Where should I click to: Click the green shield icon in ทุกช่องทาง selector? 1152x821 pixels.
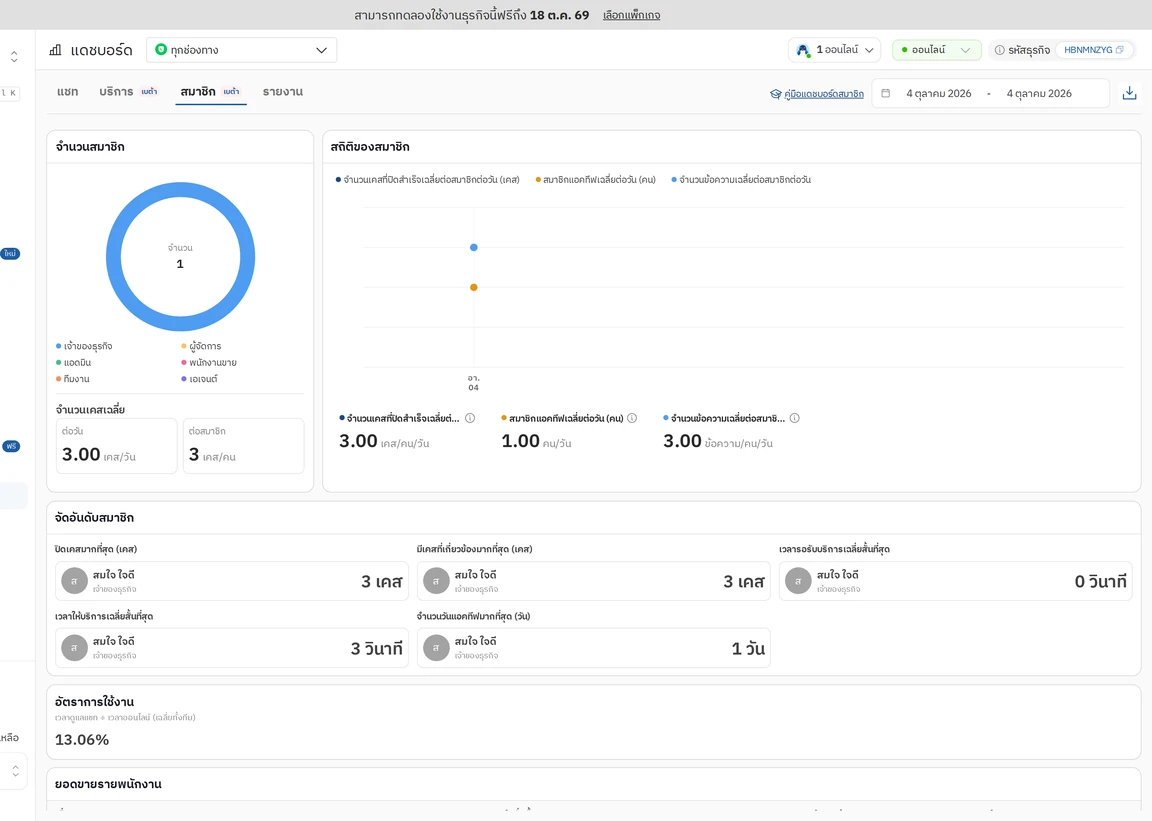click(161, 50)
